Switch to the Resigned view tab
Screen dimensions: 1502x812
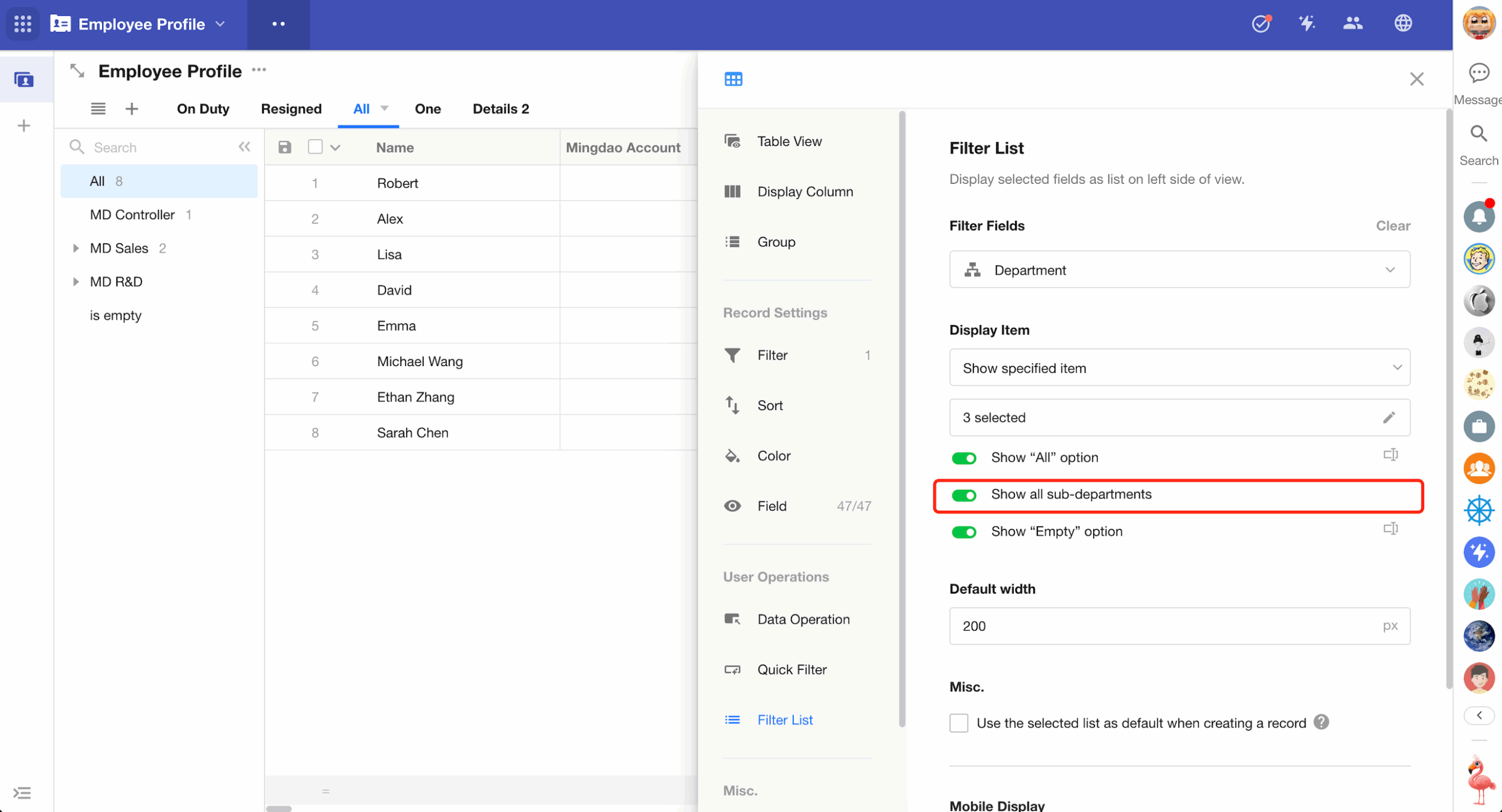[291, 109]
